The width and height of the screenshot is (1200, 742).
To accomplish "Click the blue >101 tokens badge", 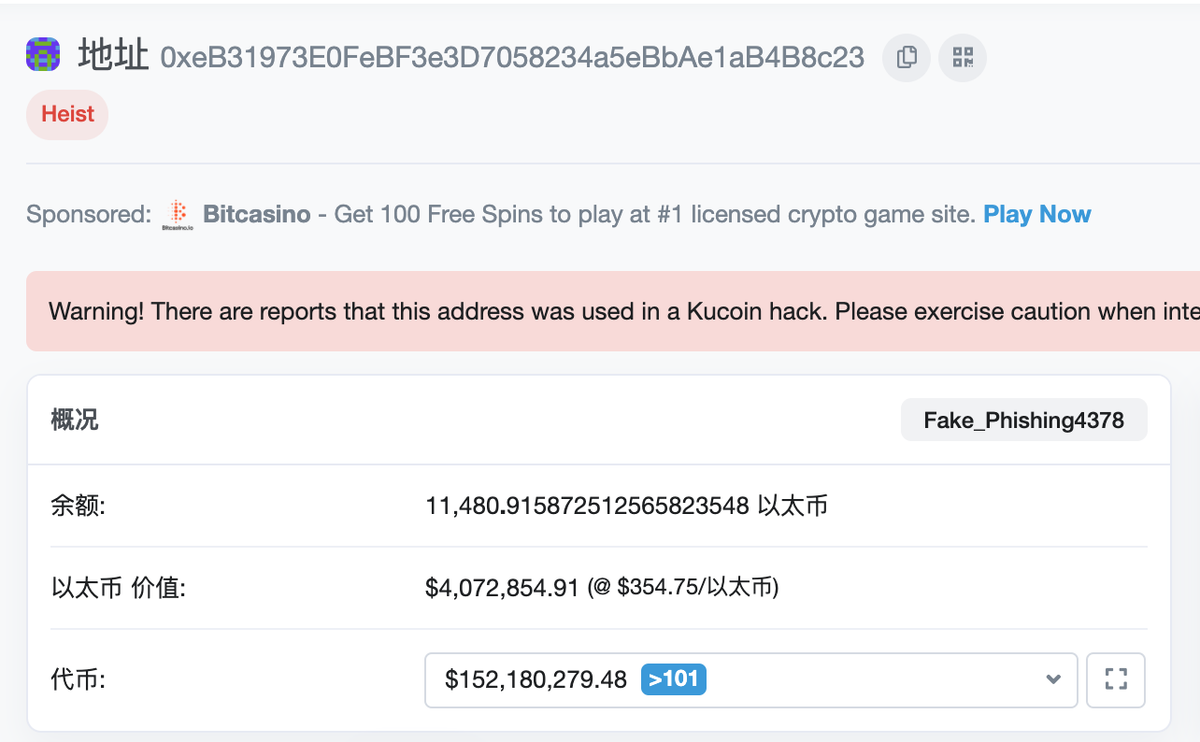I will pyautogui.click(x=673, y=679).
